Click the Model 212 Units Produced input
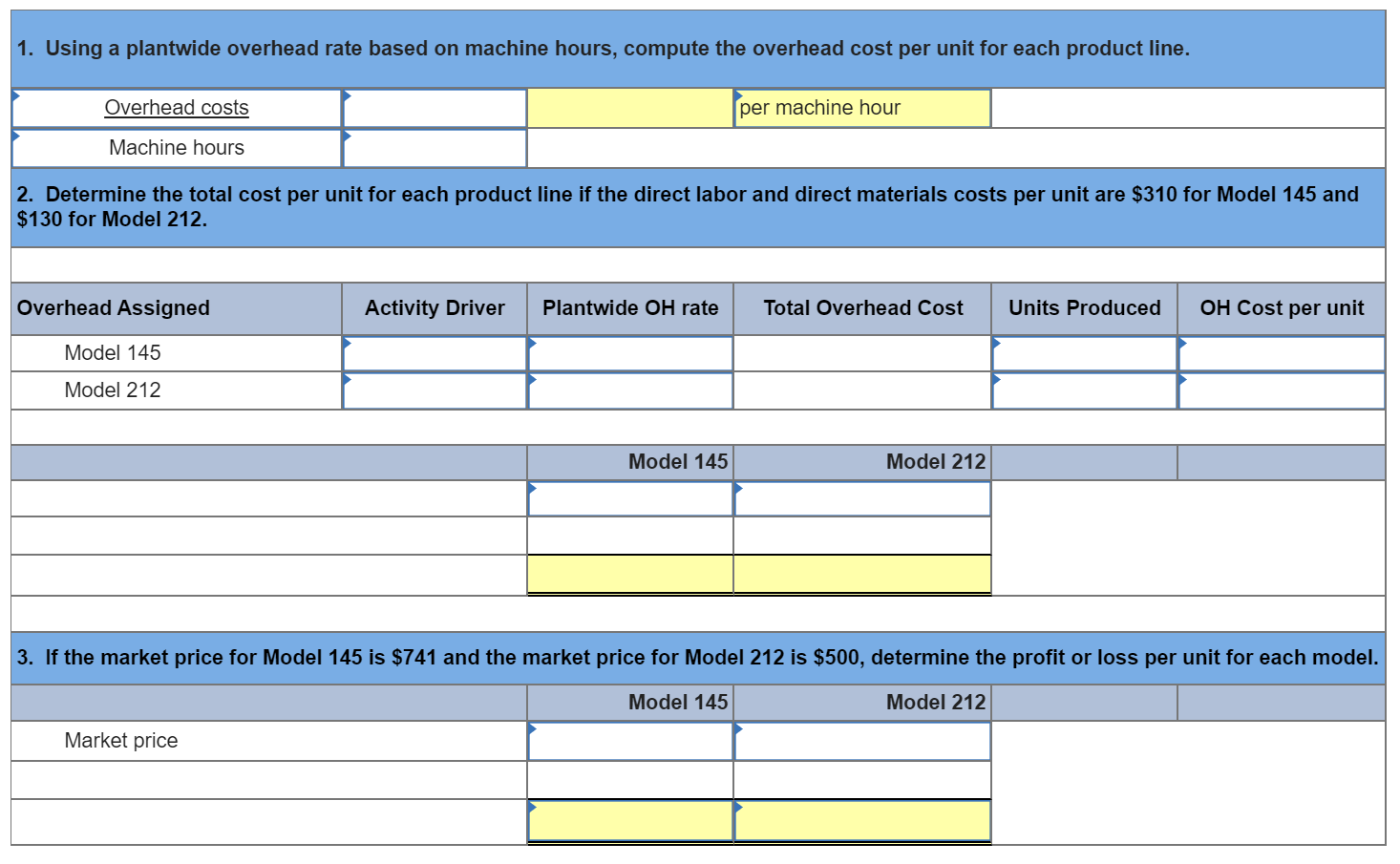Image resolution: width=1400 pixels, height=864 pixels. click(1085, 390)
